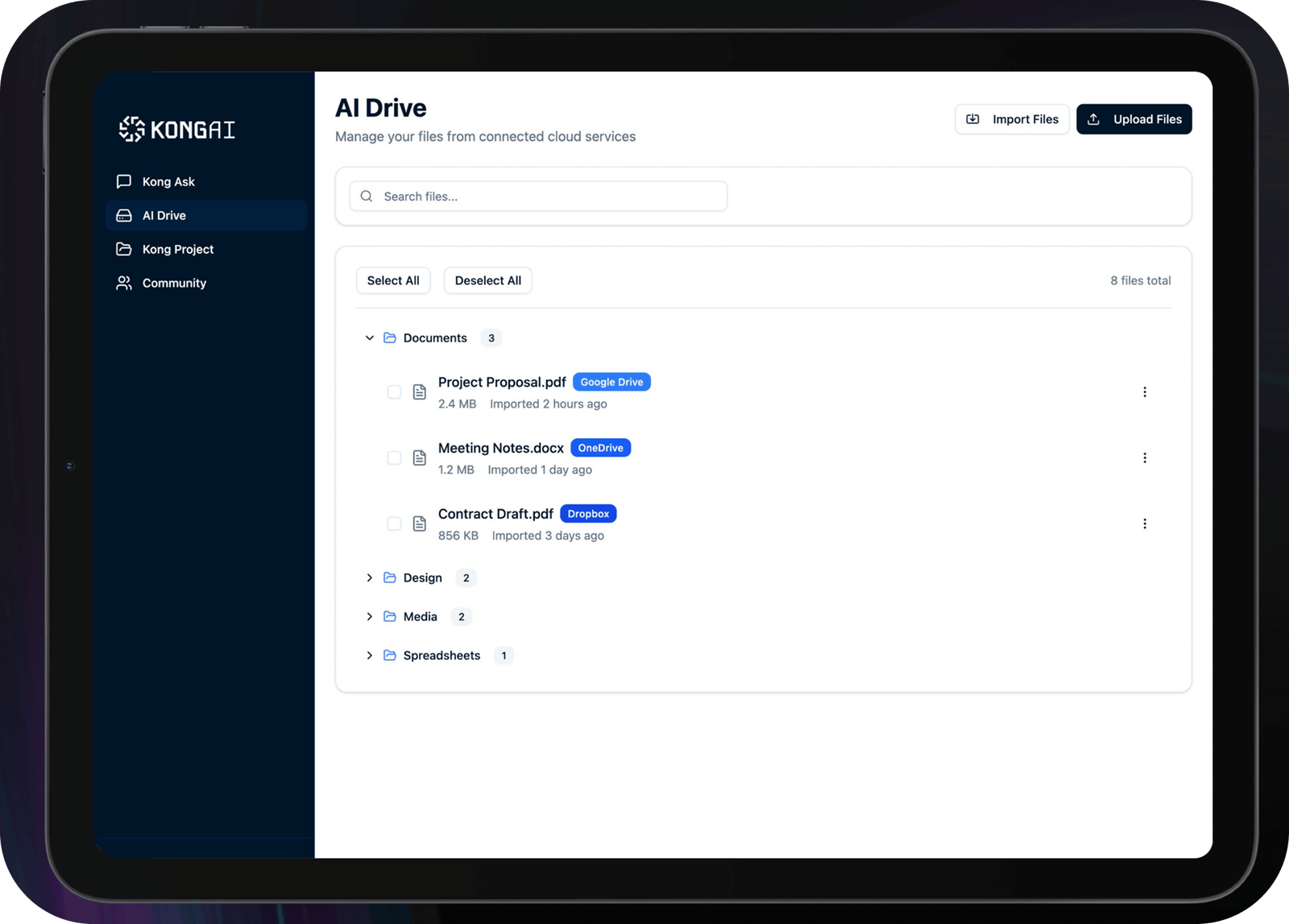Tick the Meeting Notes.docx checkbox
This screenshot has height=924, width=1289.
coord(394,458)
